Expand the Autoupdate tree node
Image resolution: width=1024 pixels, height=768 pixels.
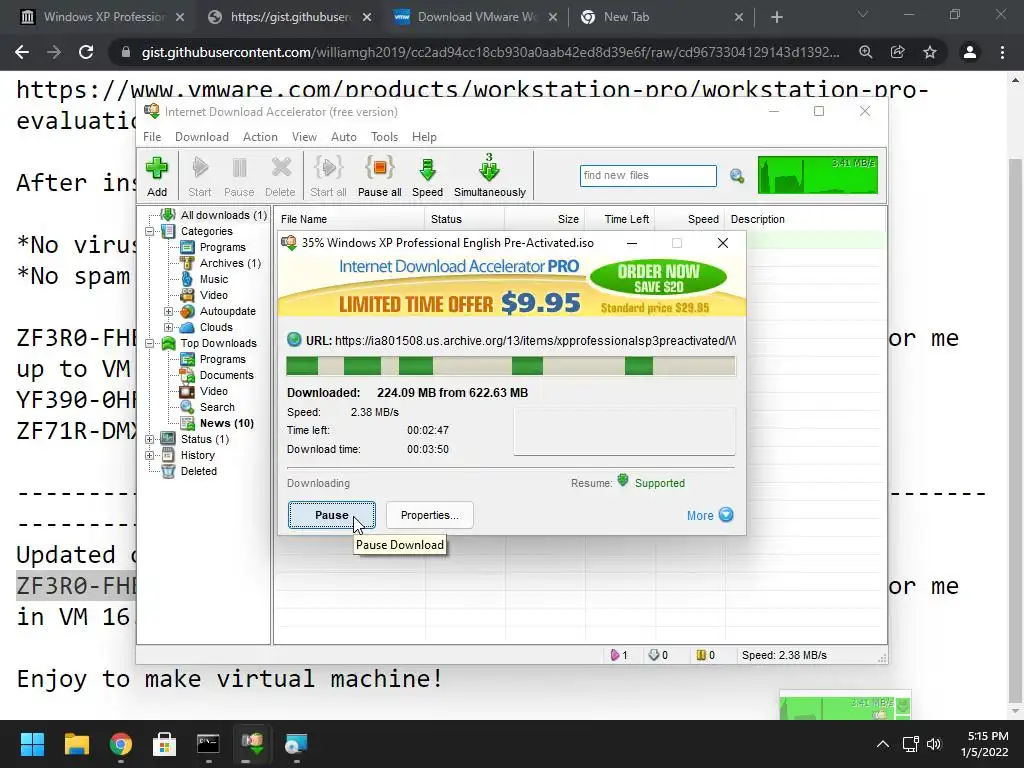[x=168, y=312]
